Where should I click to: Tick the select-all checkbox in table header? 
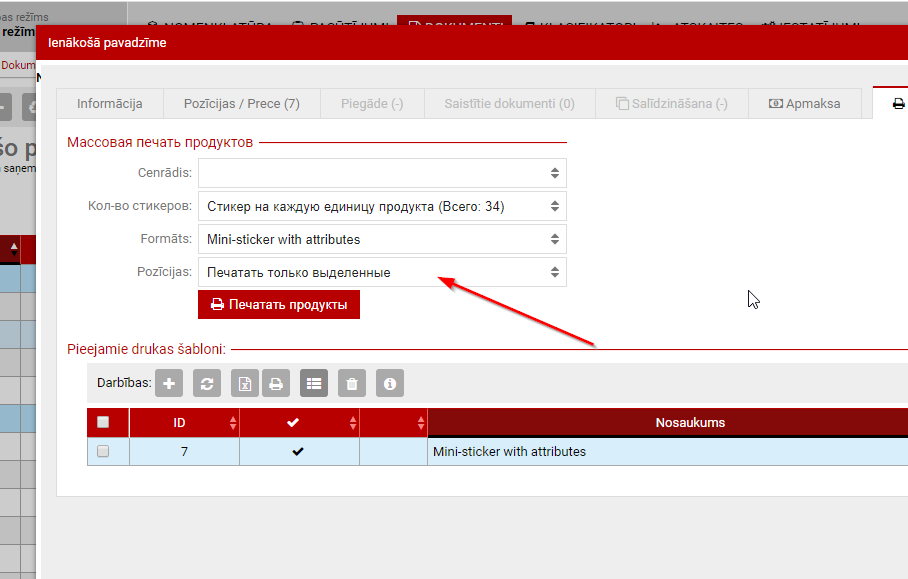[103, 423]
